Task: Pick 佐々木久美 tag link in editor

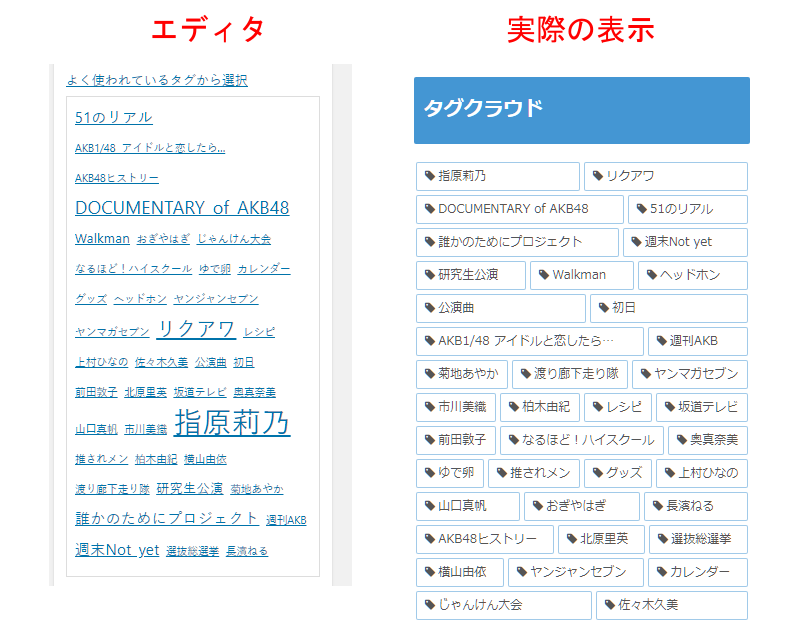Action: click(161, 362)
